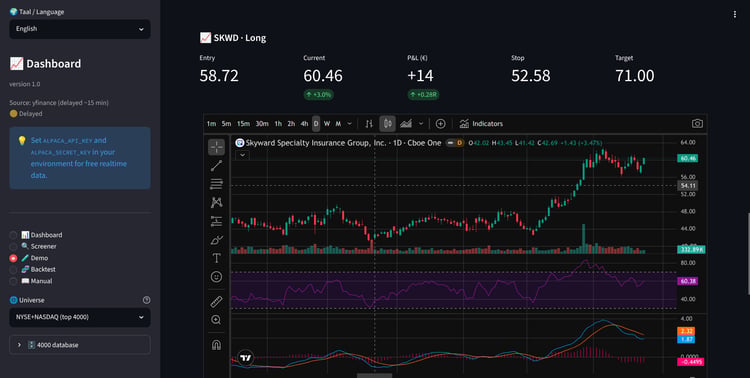This screenshot has width=750, height=378.
Task: Click the Skyward Specialty symbol logo
Action: (240, 143)
